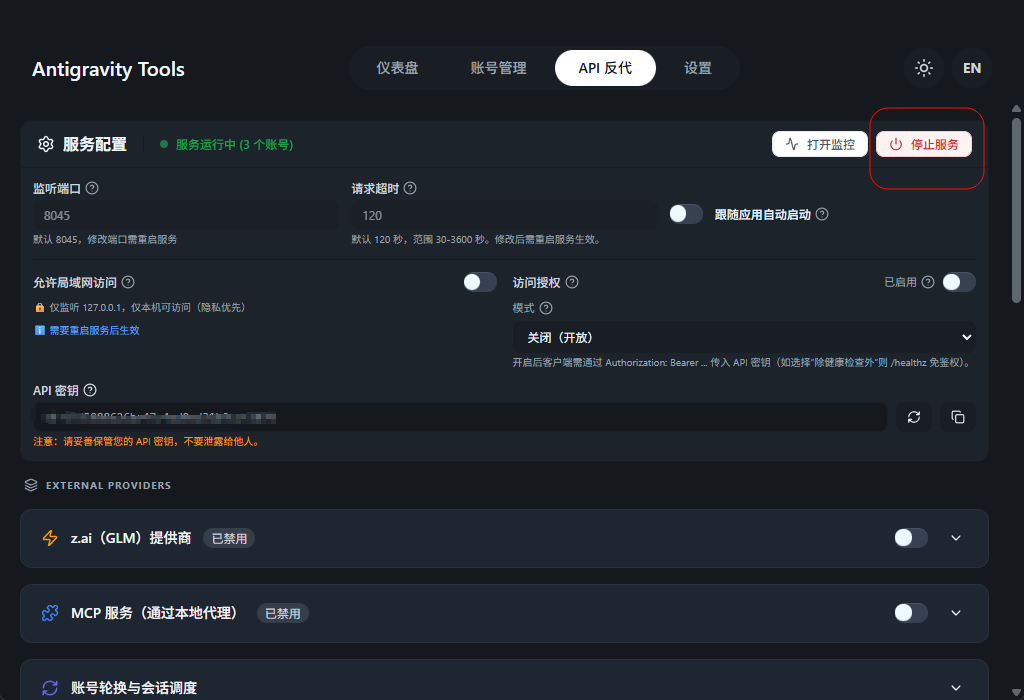This screenshot has width=1024, height=700.
Task: Click the Antigravity Tools title
Action: pyautogui.click(x=108, y=69)
